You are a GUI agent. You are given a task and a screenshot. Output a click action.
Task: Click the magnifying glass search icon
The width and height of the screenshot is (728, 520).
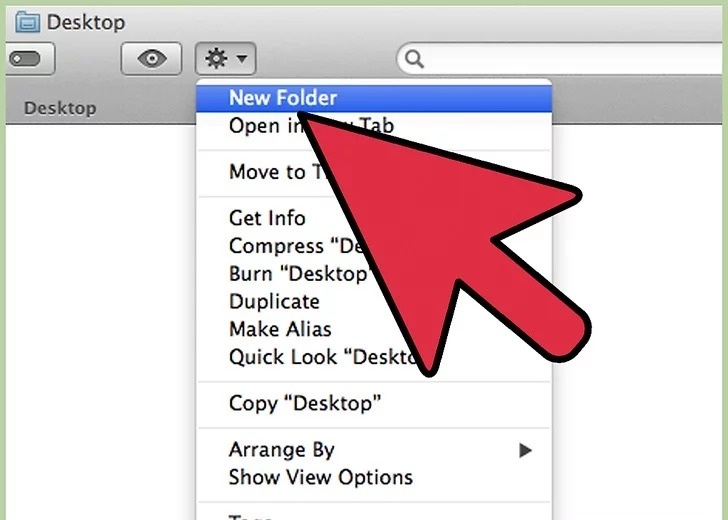coord(414,59)
